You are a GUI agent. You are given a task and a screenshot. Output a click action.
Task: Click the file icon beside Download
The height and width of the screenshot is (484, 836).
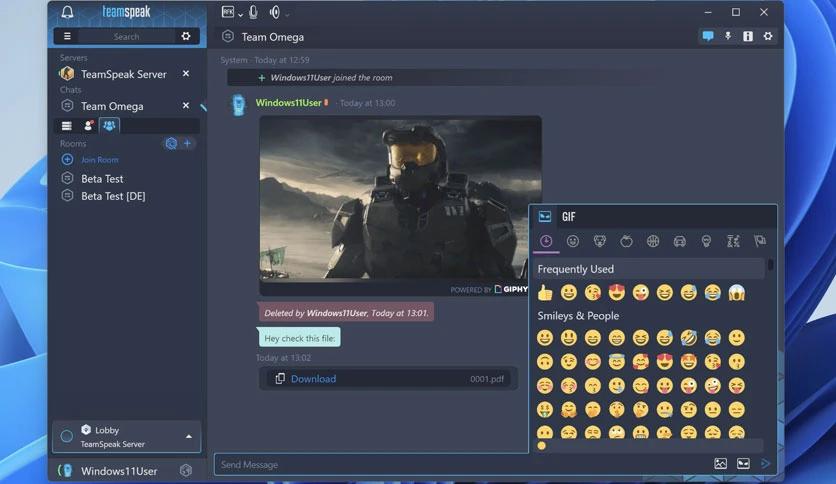[x=280, y=378]
